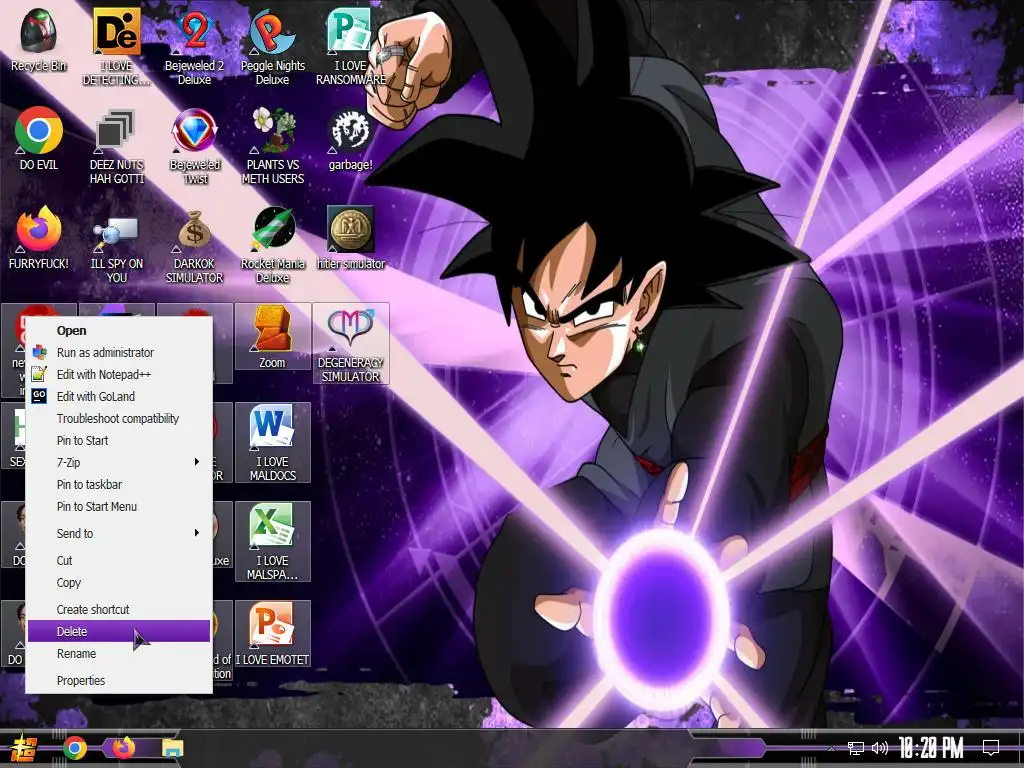
Task: Open Properties from context menu
Action: click(x=119, y=680)
